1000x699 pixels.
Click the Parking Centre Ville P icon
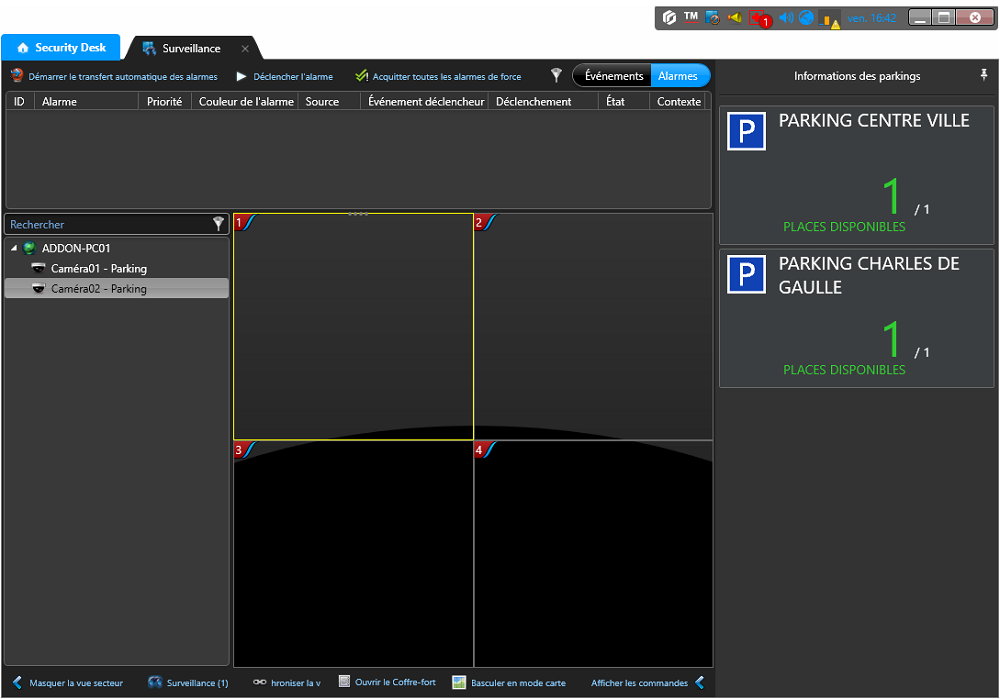746,131
